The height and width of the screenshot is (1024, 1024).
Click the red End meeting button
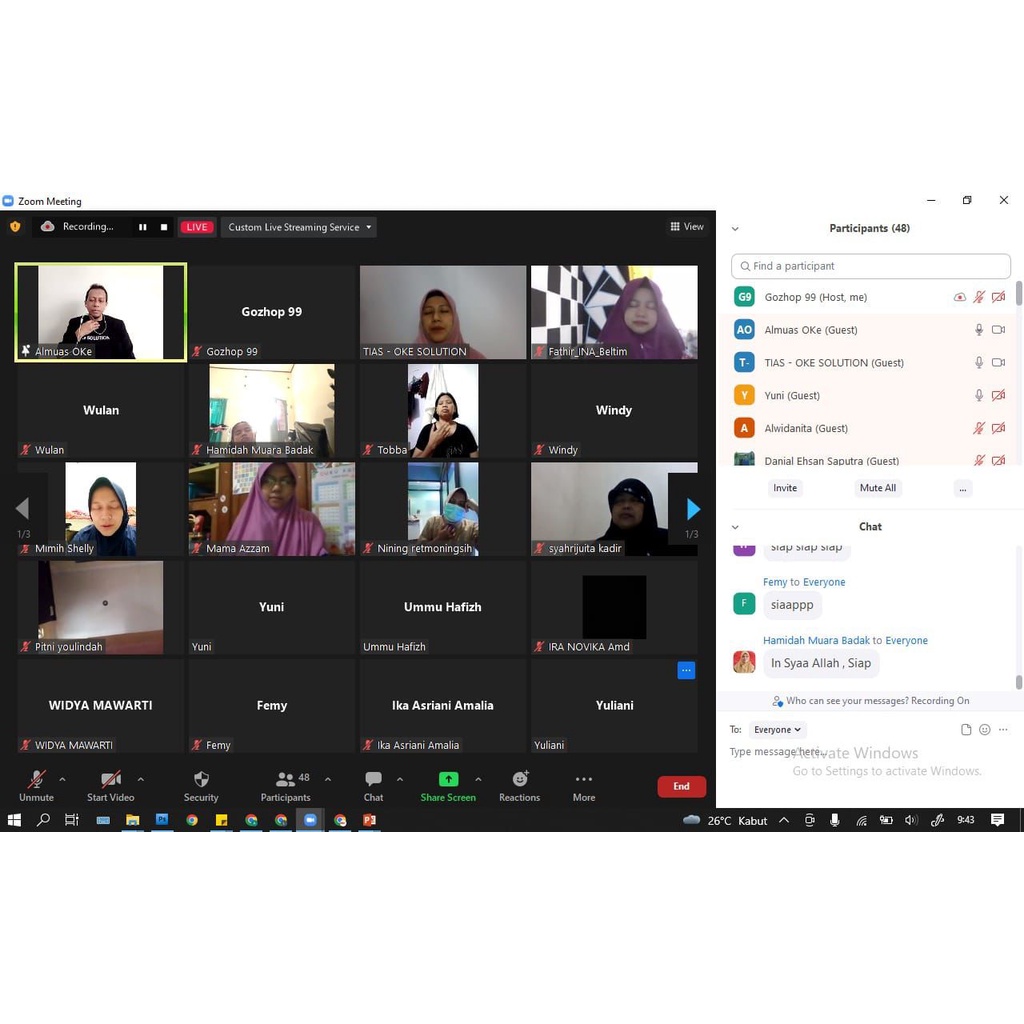[x=681, y=786]
